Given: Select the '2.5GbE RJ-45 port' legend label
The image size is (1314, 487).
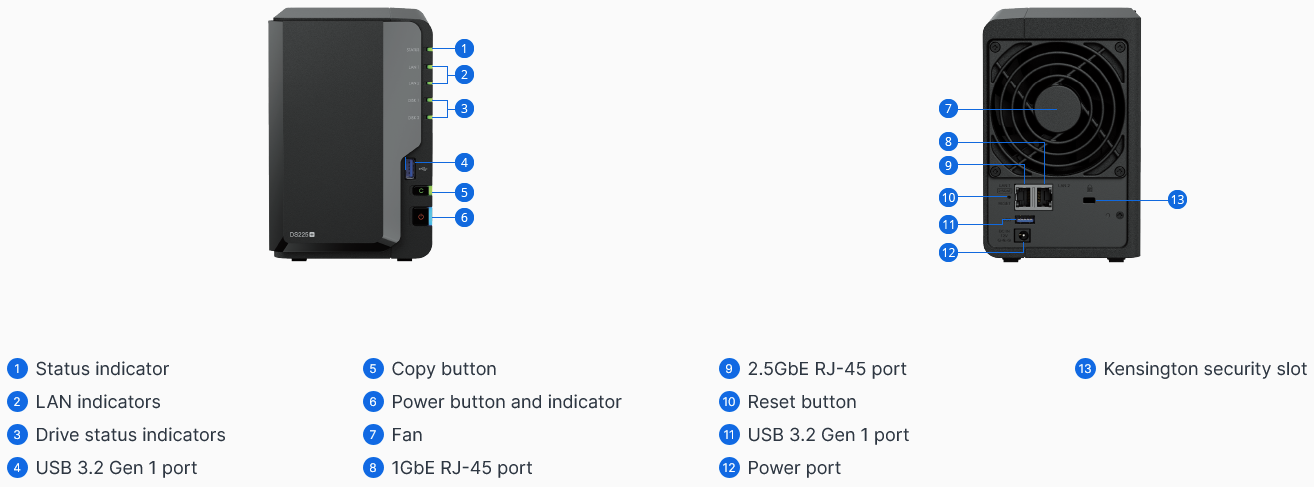Looking at the screenshot, I should coord(827,369).
